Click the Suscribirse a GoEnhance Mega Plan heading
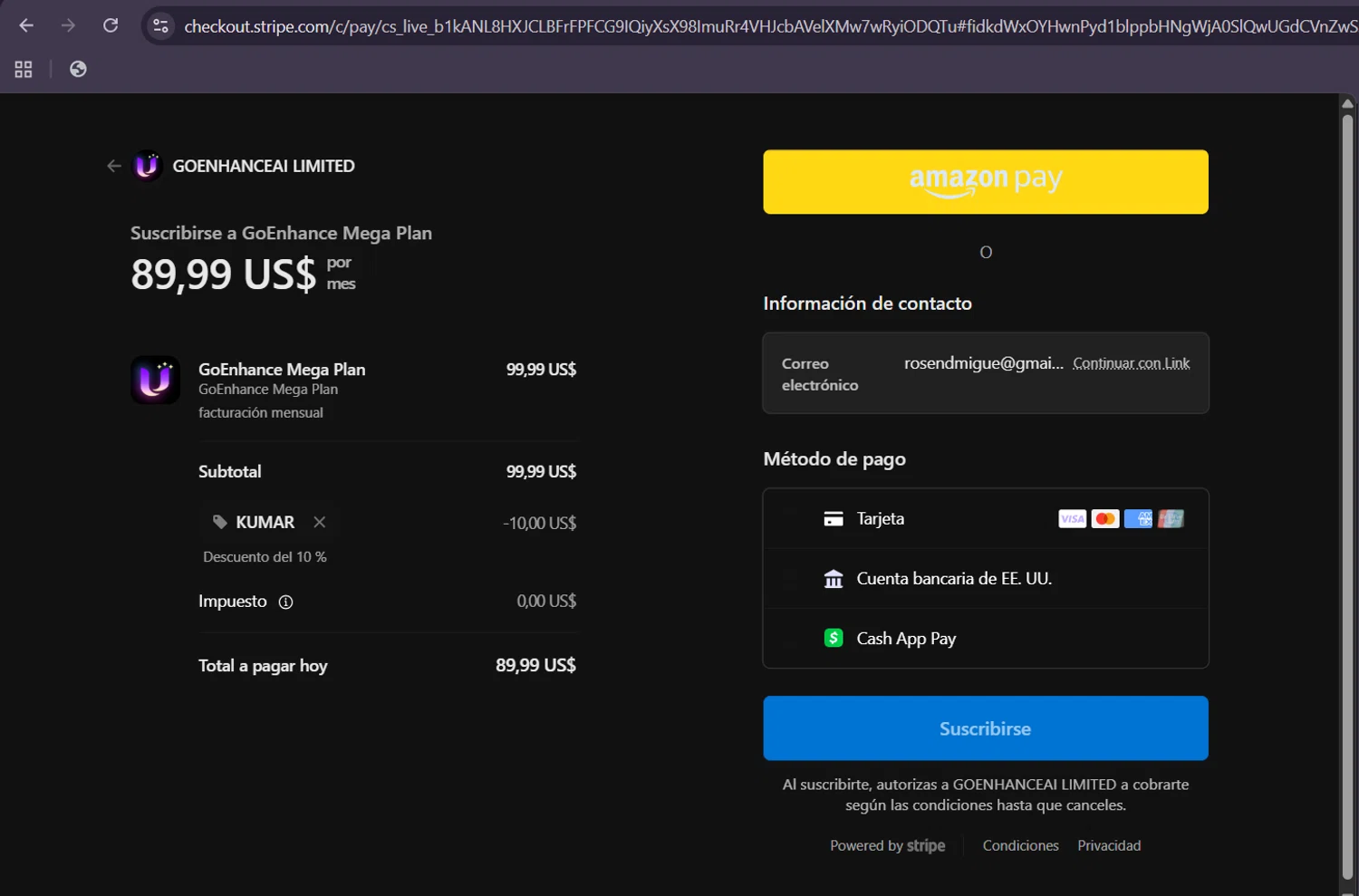Screen dimensions: 1359x896 tap(281, 233)
